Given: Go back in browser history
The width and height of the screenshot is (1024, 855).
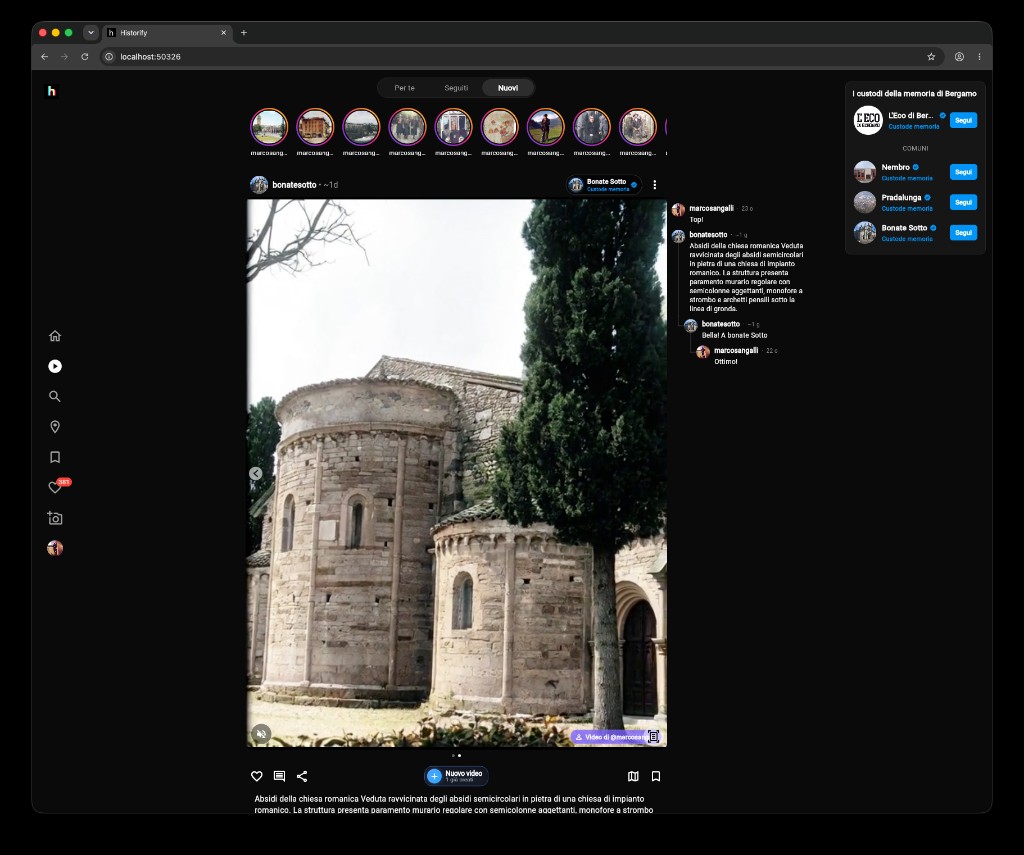Looking at the screenshot, I should [x=44, y=57].
